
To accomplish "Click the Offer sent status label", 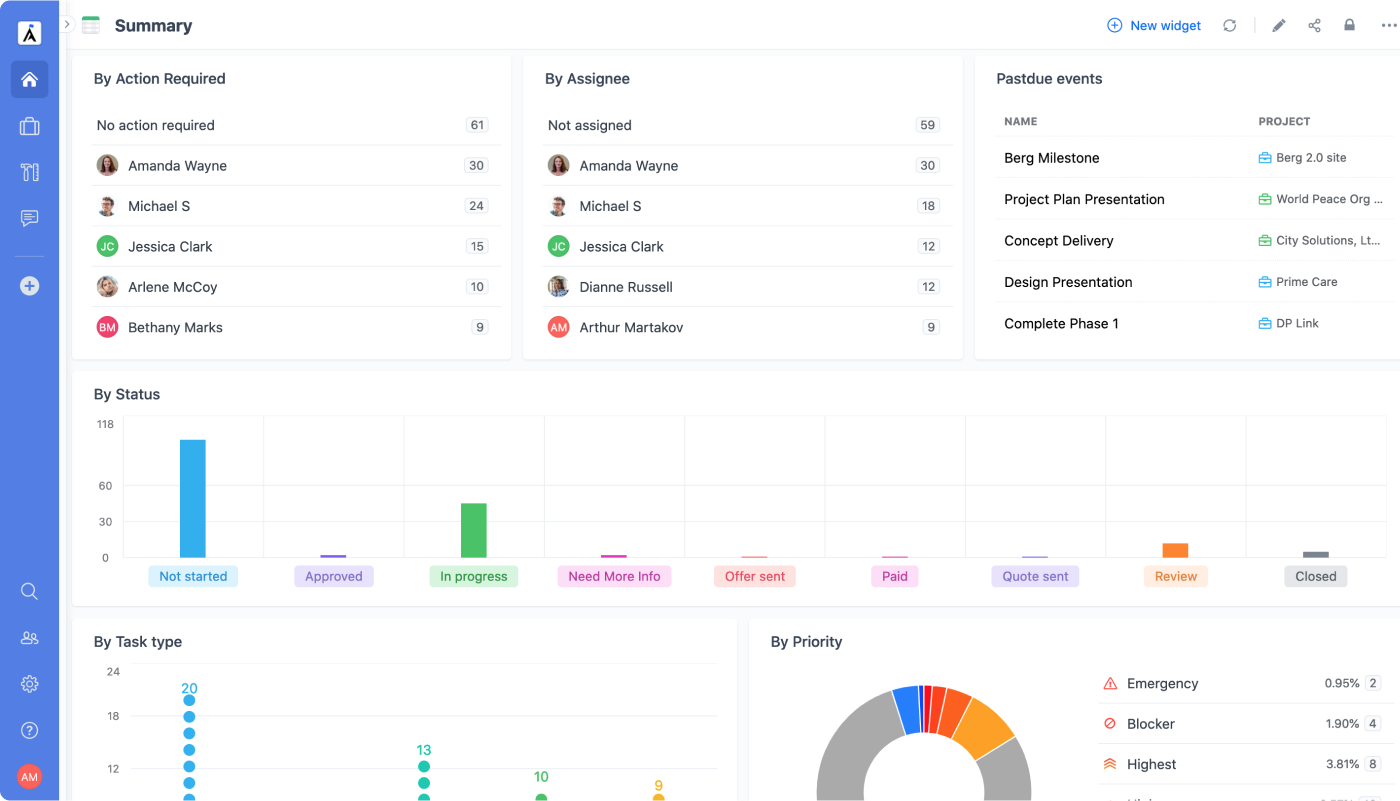I will point(755,576).
